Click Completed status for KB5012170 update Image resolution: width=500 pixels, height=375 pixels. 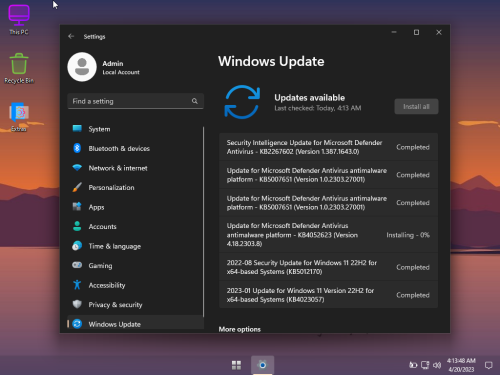click(413, 267)
